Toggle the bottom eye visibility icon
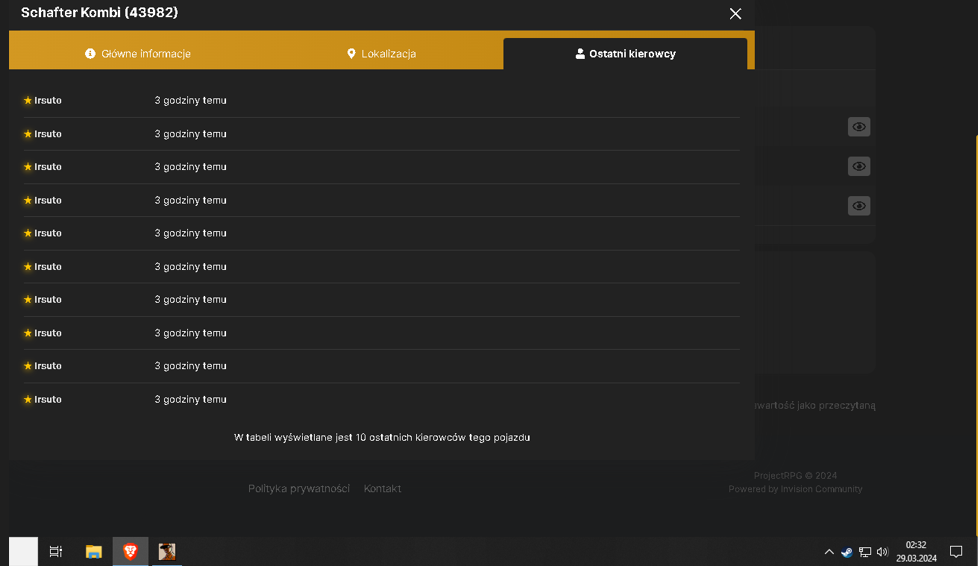The image size is (978, 566). [x=859, y=206]
